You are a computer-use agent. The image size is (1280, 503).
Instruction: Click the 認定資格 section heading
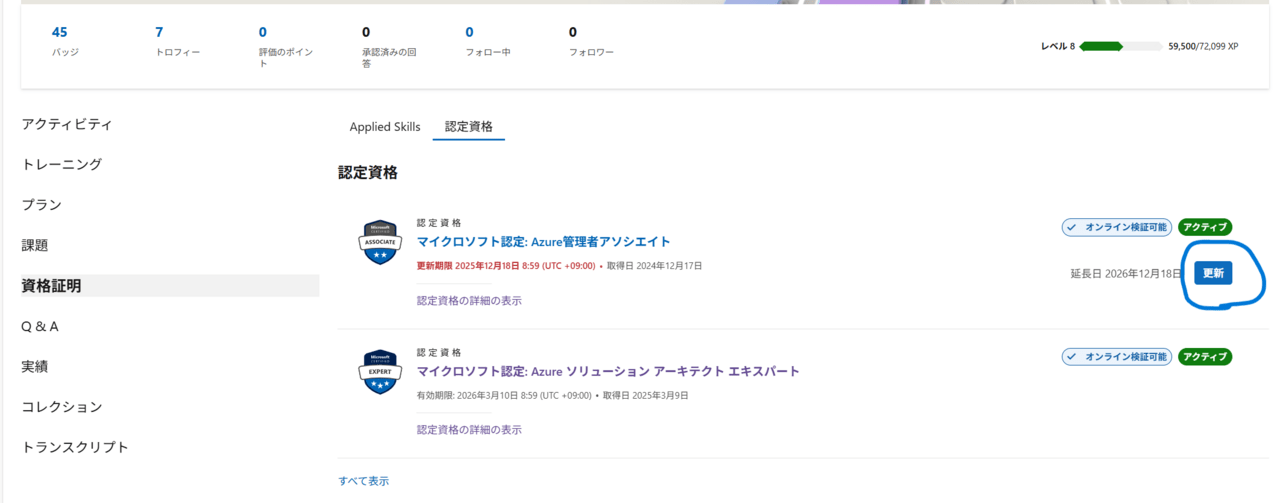(368, 172)
